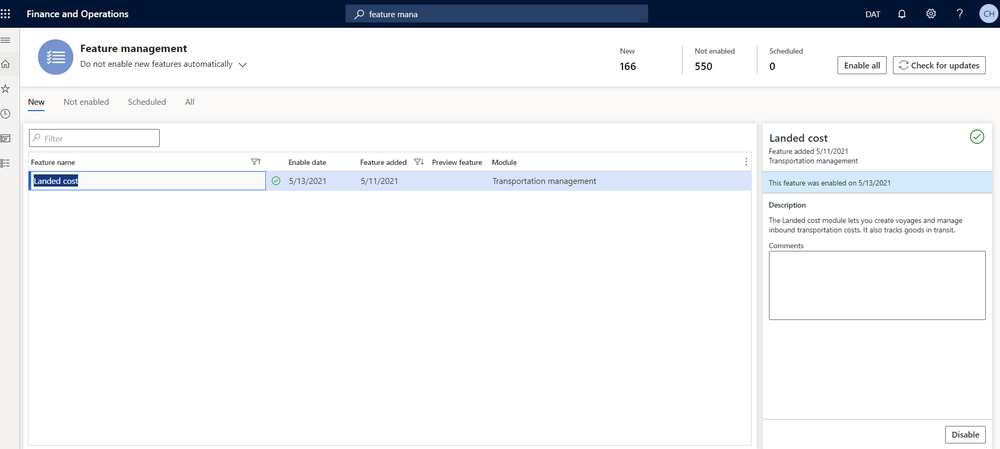Click the Finance and Operations title

click(x=77, y=14)
